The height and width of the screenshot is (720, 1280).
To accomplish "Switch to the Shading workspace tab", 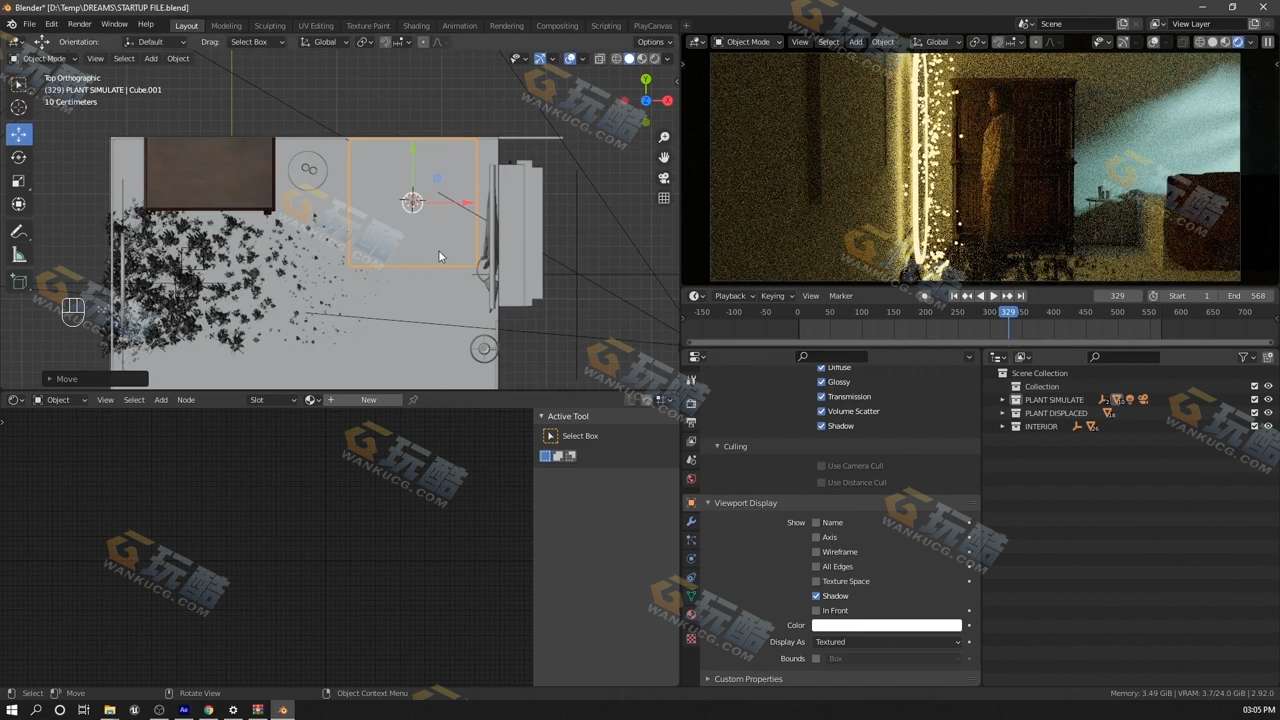I will pos(416,25).
